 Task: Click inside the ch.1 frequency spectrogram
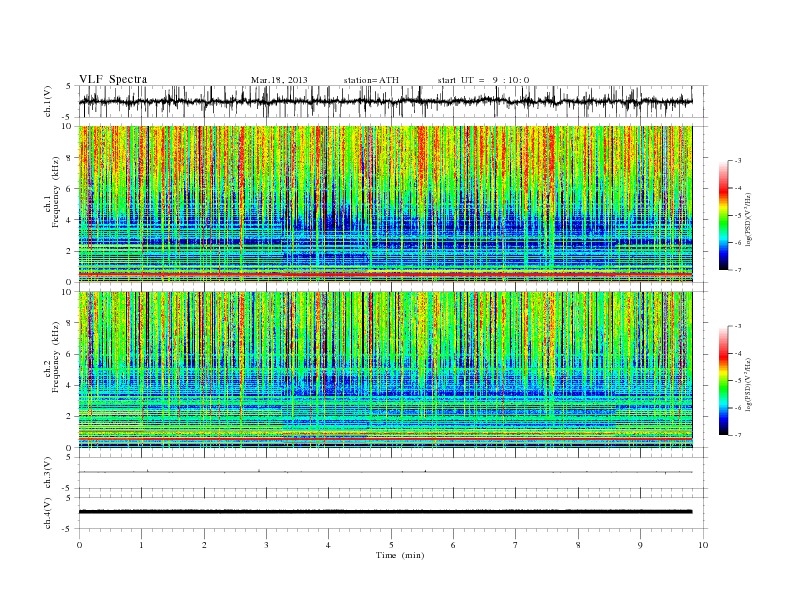click(385, 204)
